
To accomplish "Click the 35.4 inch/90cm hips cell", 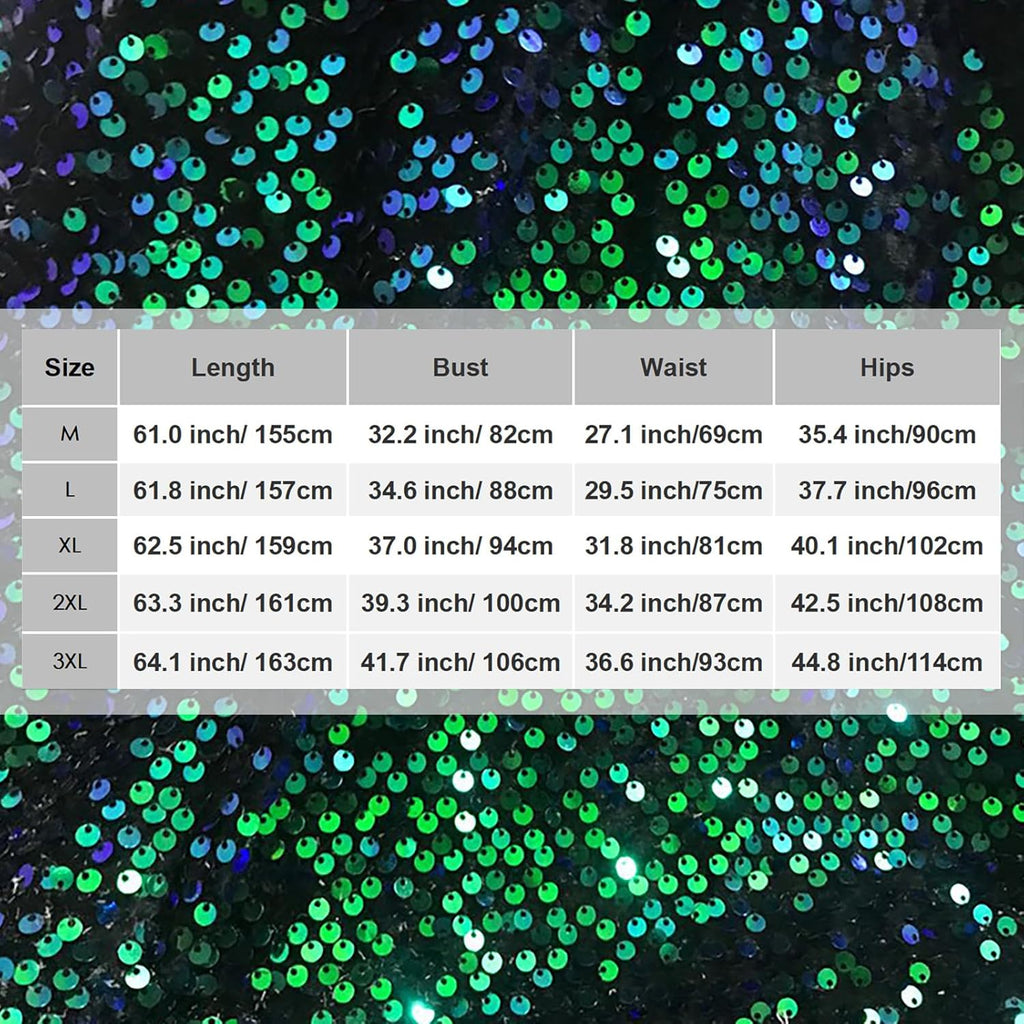I will coord(887,434).
